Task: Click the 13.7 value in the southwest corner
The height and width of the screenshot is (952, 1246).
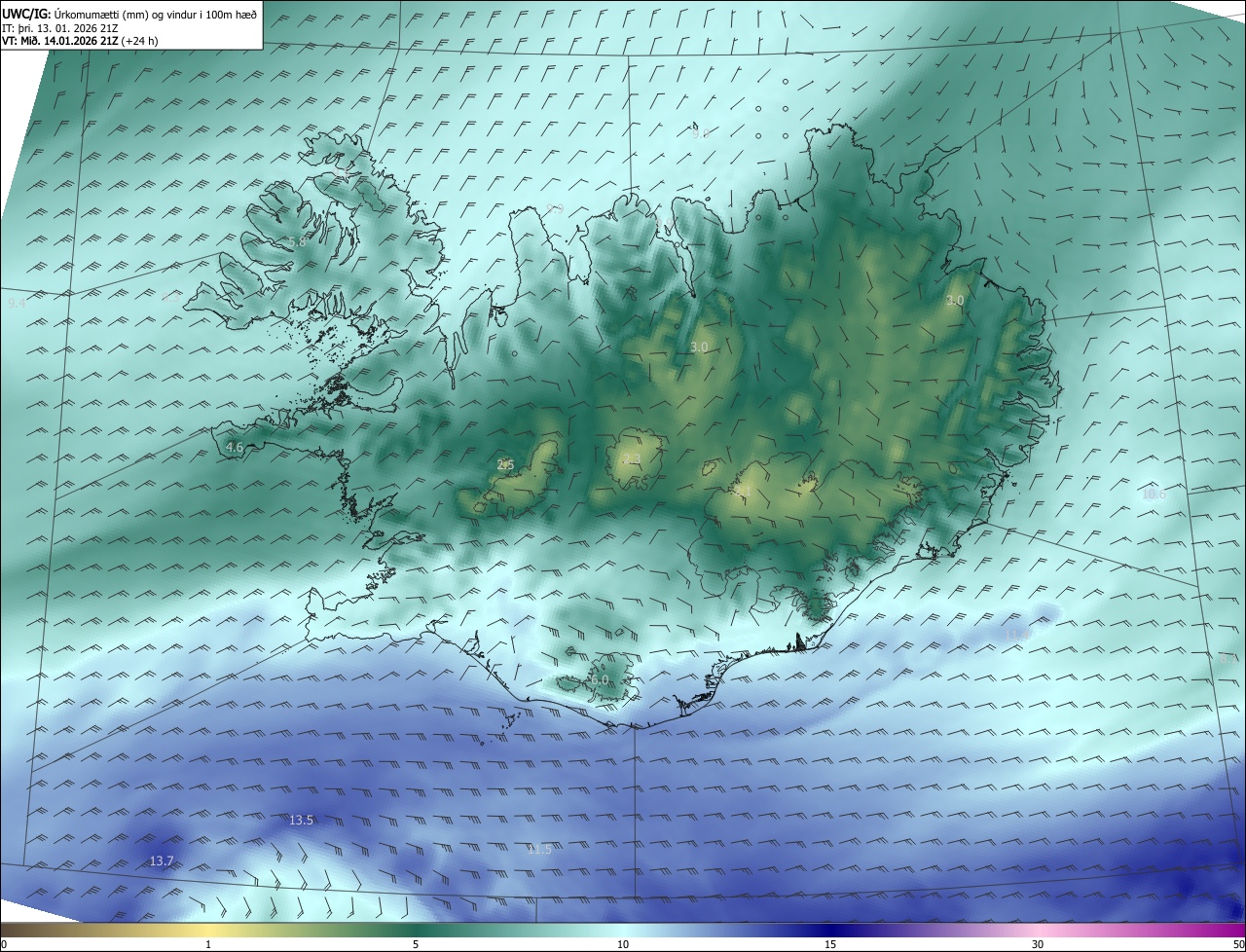Action: 162,861
